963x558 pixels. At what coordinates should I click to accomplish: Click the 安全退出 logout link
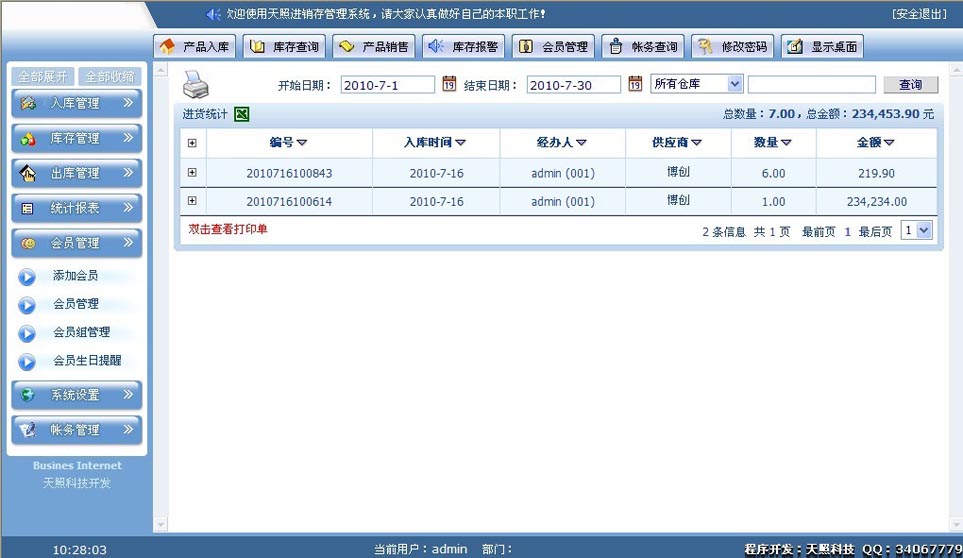click(919, 14)
